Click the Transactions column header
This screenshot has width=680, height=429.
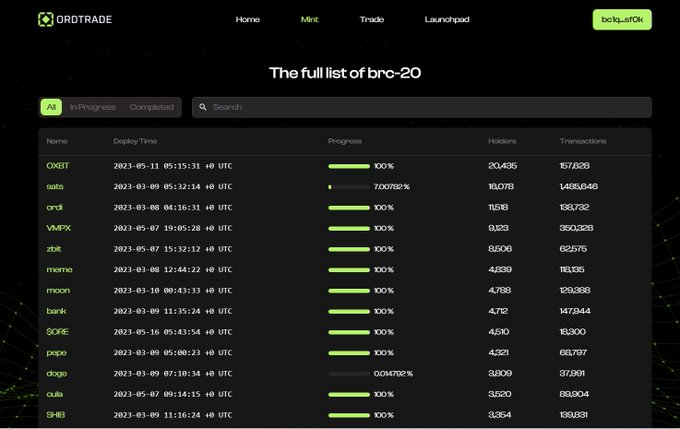pos(583,141)
